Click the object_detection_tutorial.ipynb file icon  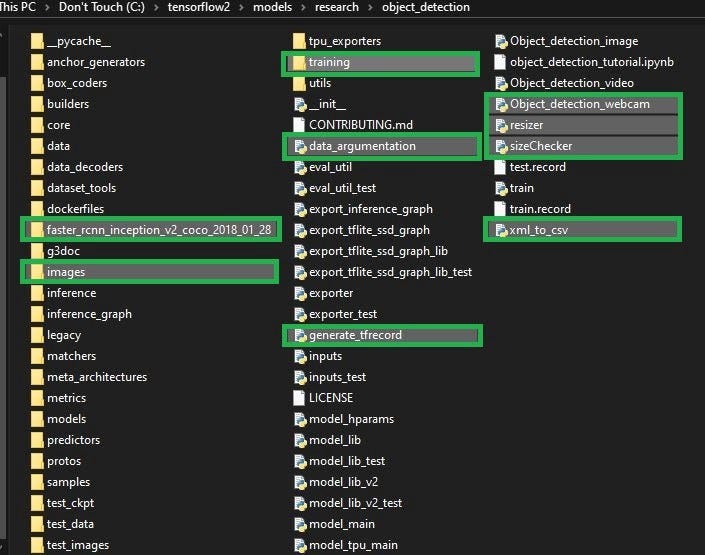point(500,62)
